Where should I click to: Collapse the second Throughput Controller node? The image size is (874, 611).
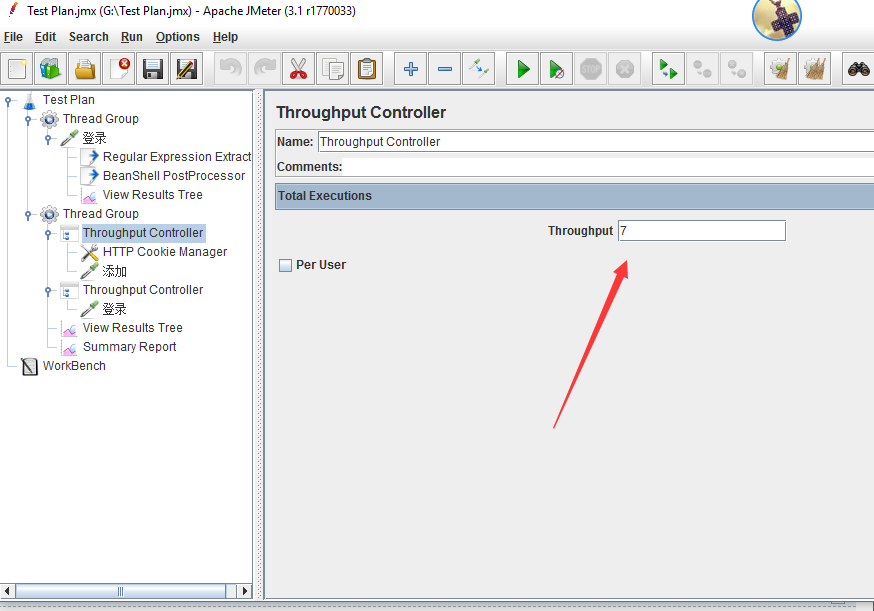[48, 290]
